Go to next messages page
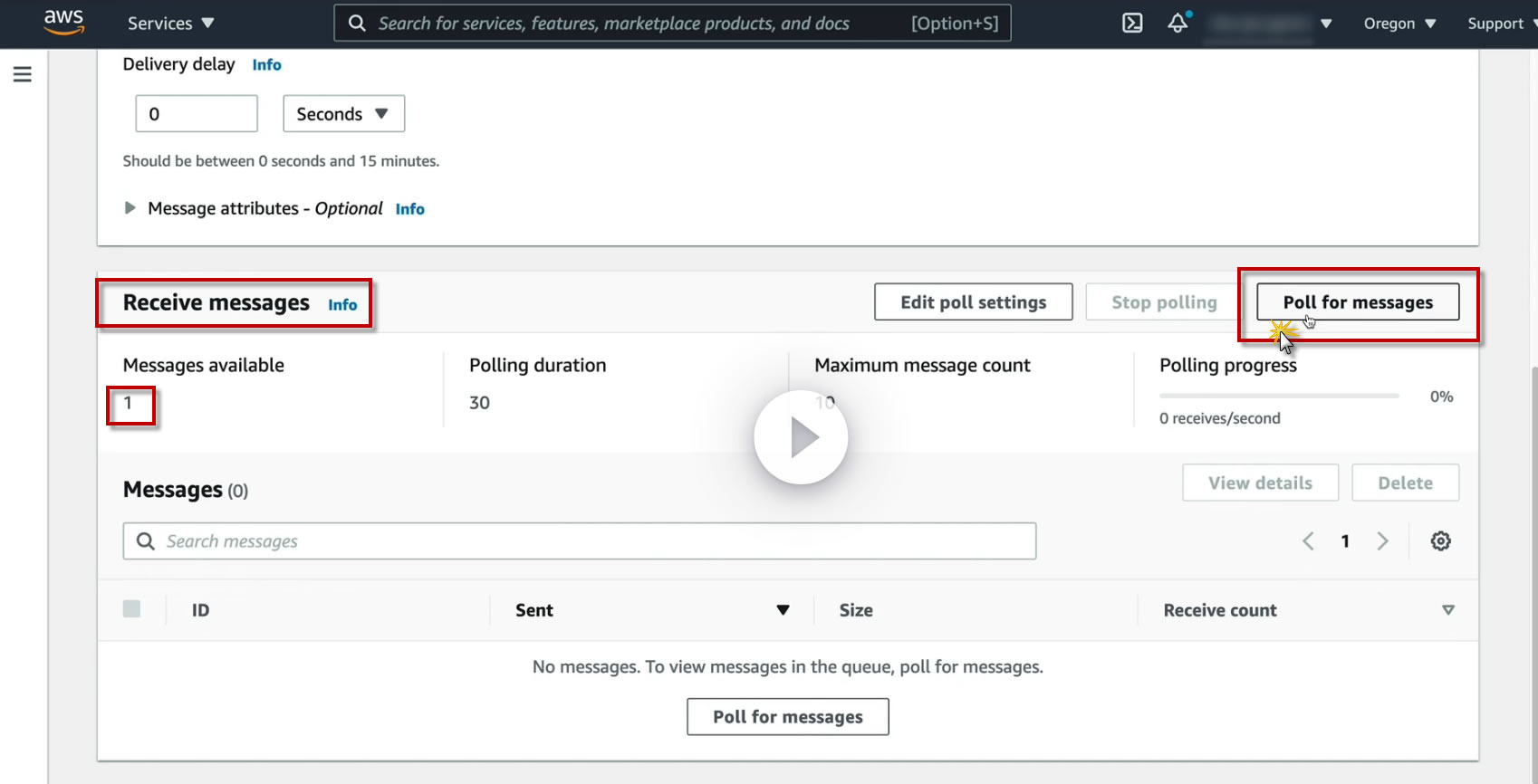 pos(1382,541)
